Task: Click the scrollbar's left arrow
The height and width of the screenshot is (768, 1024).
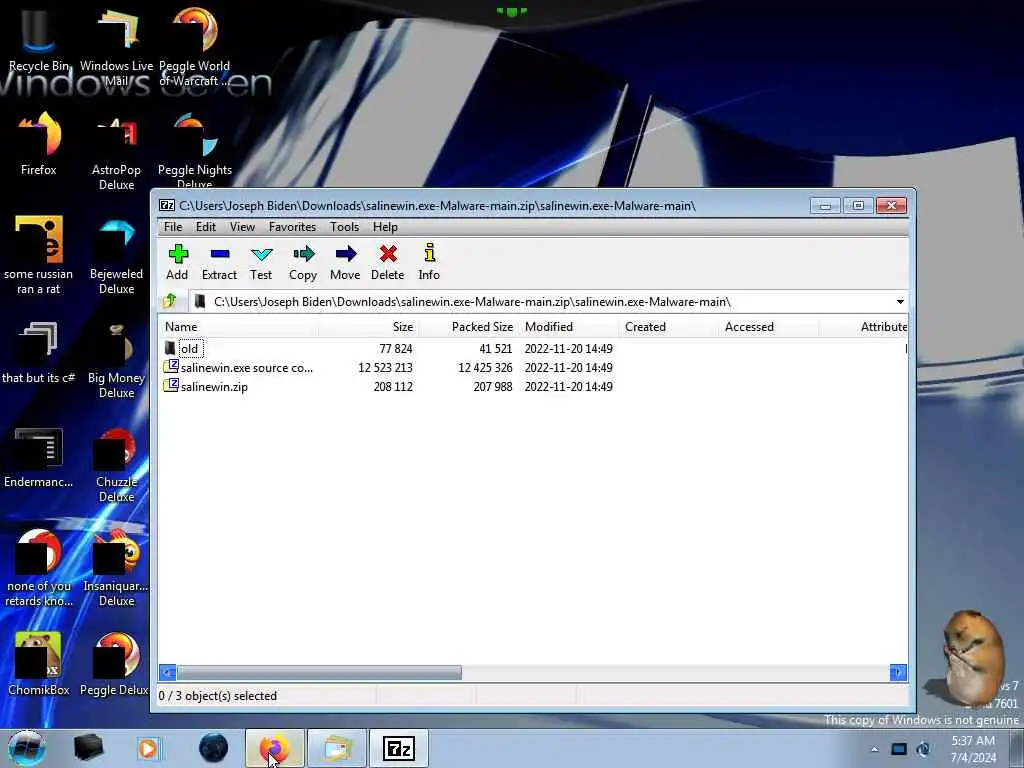Action: coord(168,672)
